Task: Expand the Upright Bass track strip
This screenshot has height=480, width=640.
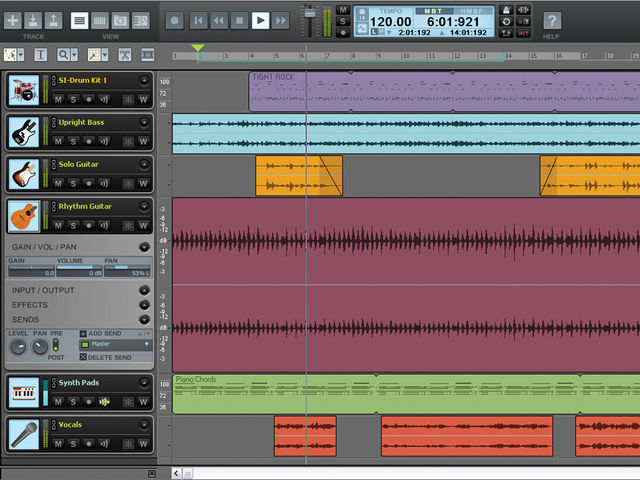Action: tap(144, 122)
